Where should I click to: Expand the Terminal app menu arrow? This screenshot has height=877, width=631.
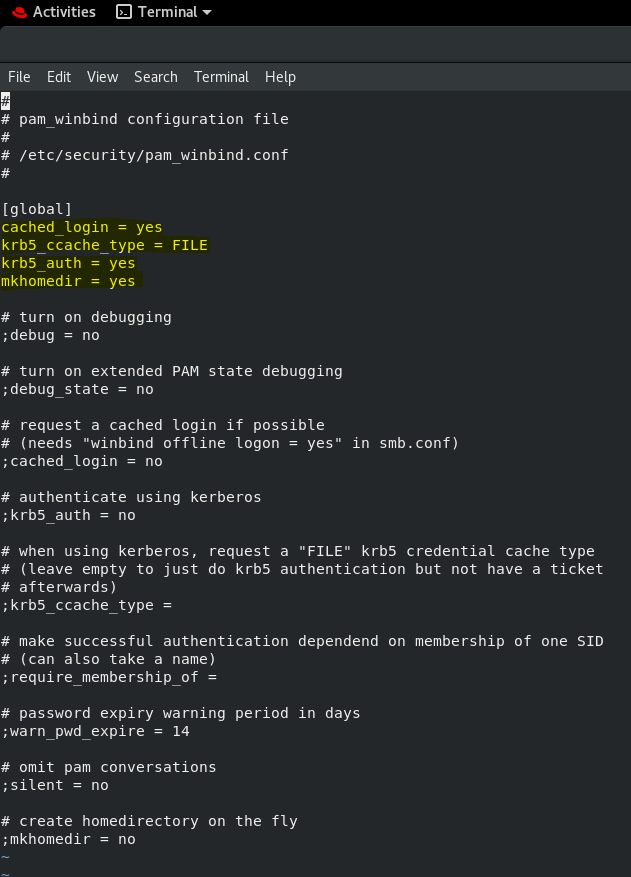[207, 13]
